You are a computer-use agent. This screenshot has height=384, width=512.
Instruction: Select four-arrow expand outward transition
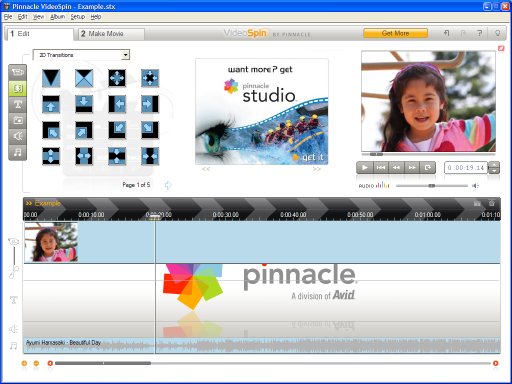117,78
